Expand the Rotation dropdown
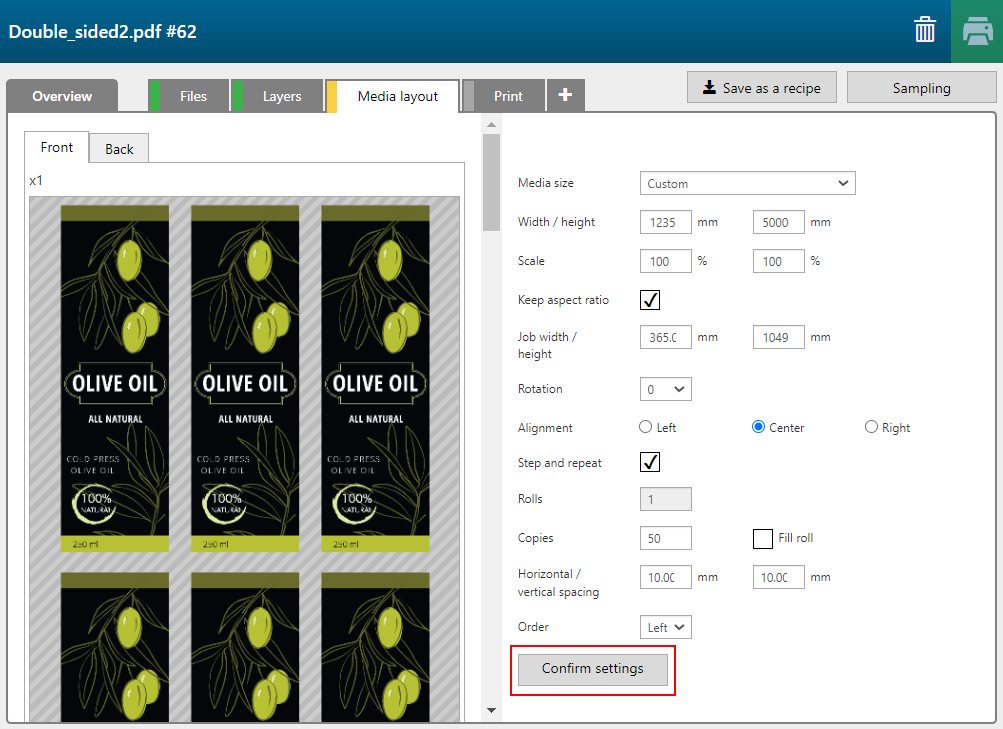The image size is (1003, 729). tap(665, 389)
